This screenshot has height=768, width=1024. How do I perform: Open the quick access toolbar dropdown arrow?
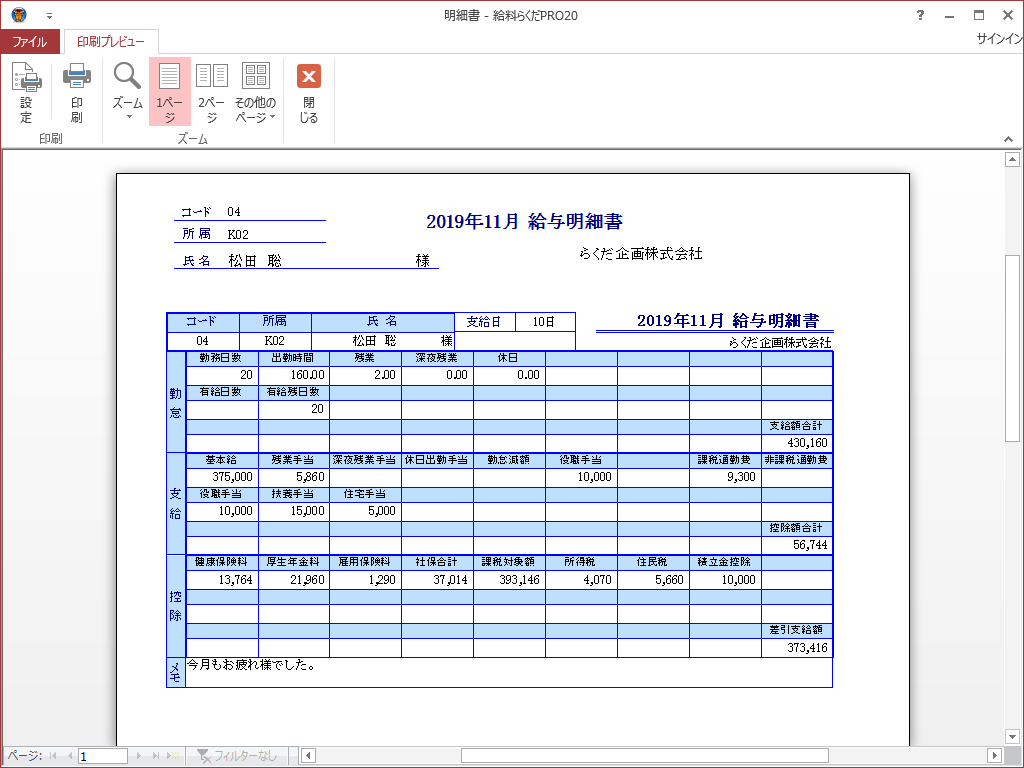pyautogui.click(x=50, y=16)
